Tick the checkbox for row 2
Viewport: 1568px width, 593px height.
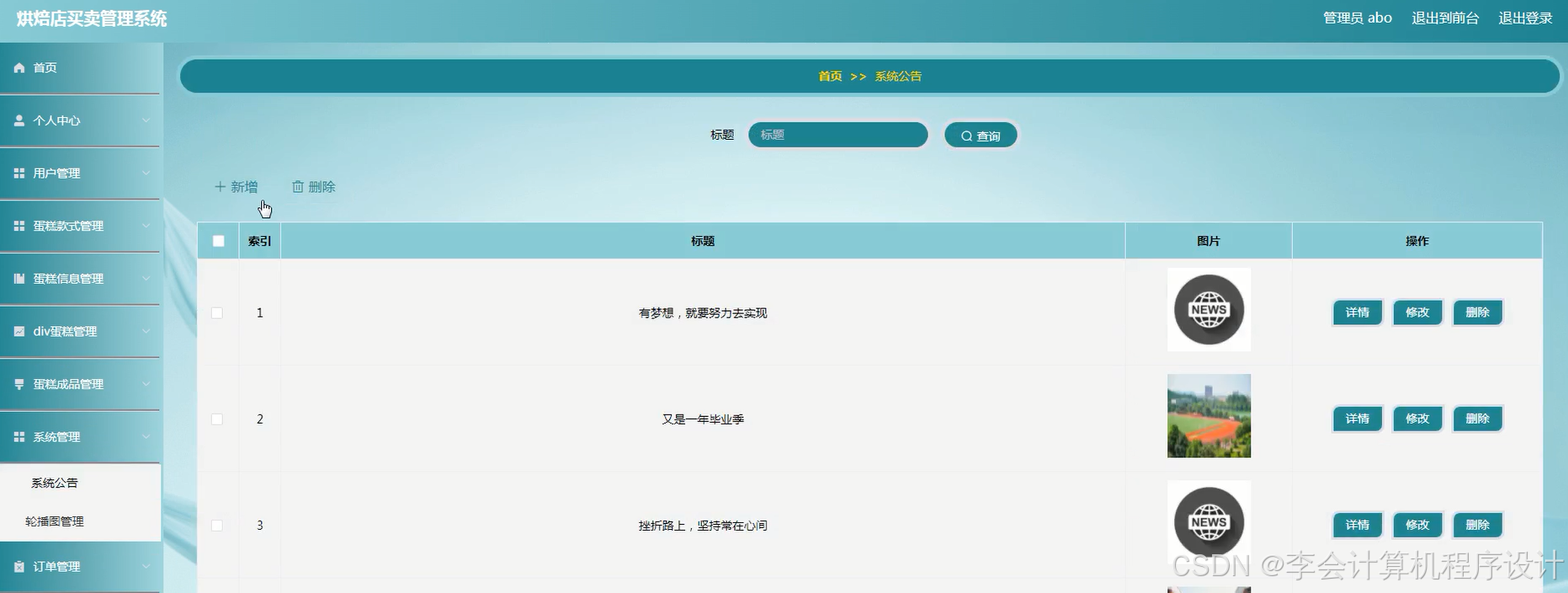pyautogui.click(x=217, y=419)
